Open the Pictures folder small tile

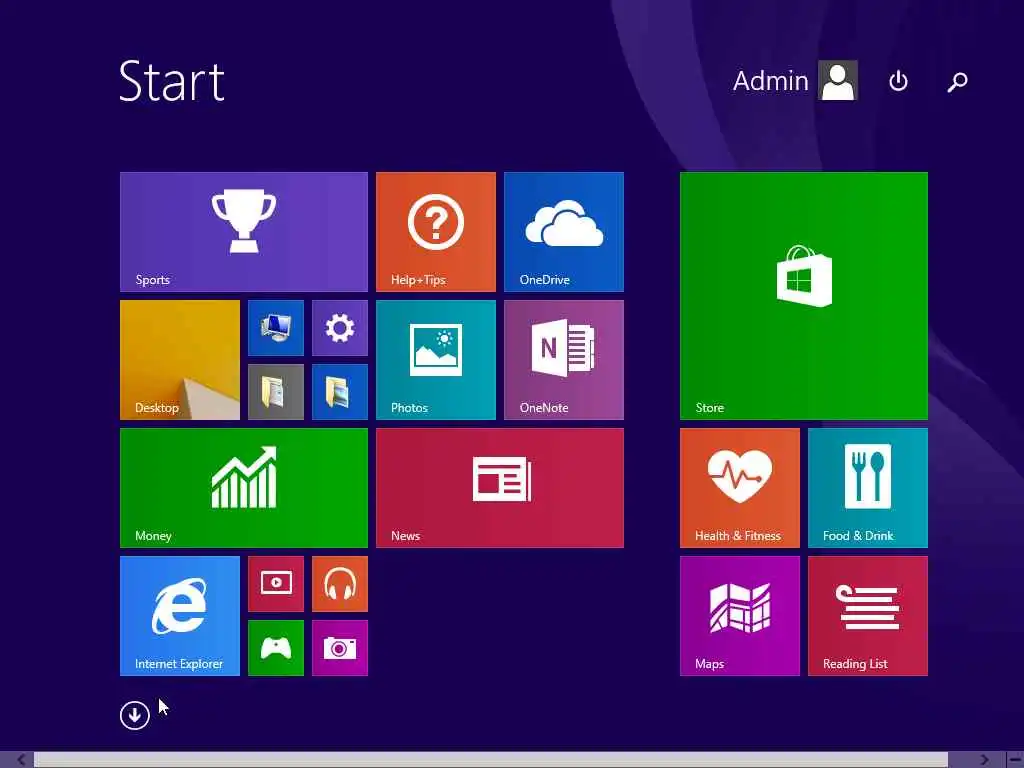tap(340, 392)
